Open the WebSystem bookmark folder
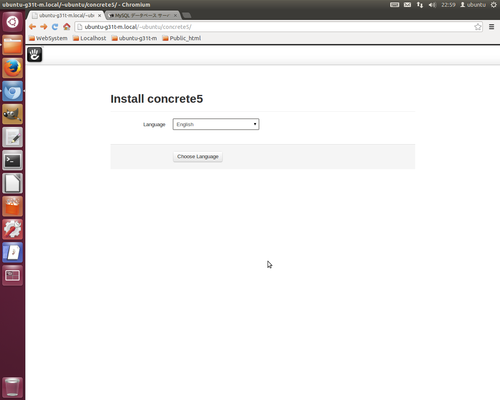 48,38
